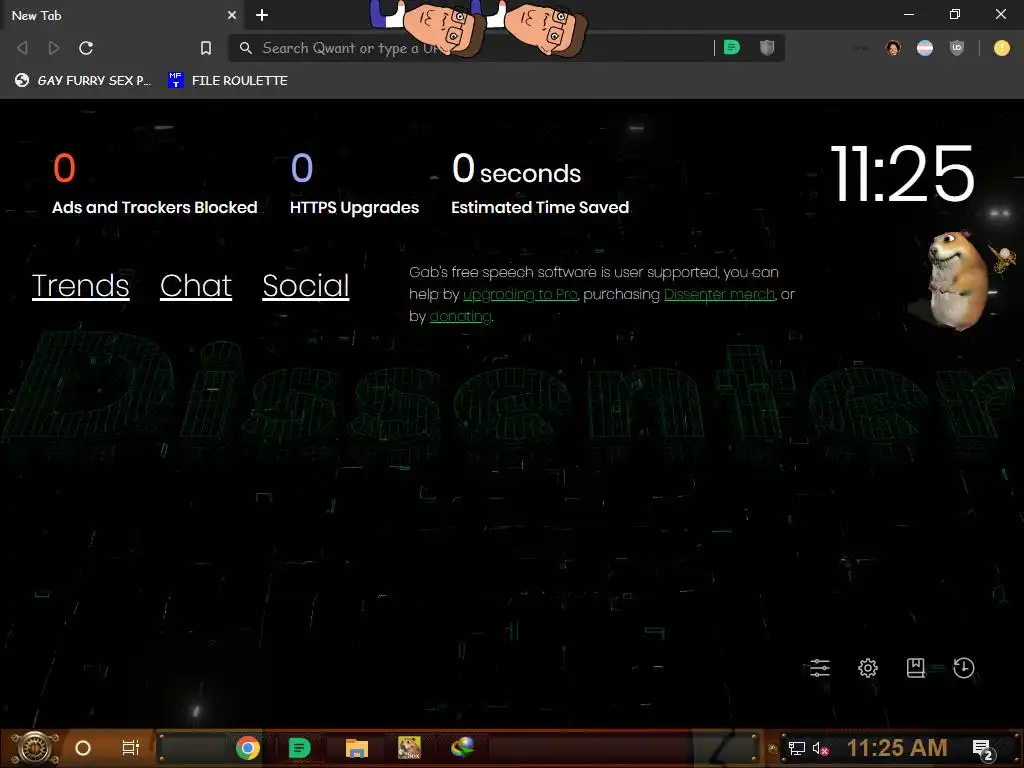Open Task View on taskbar
The image size is (1024, 768).
pyautogui.click(x=131, y=748)
